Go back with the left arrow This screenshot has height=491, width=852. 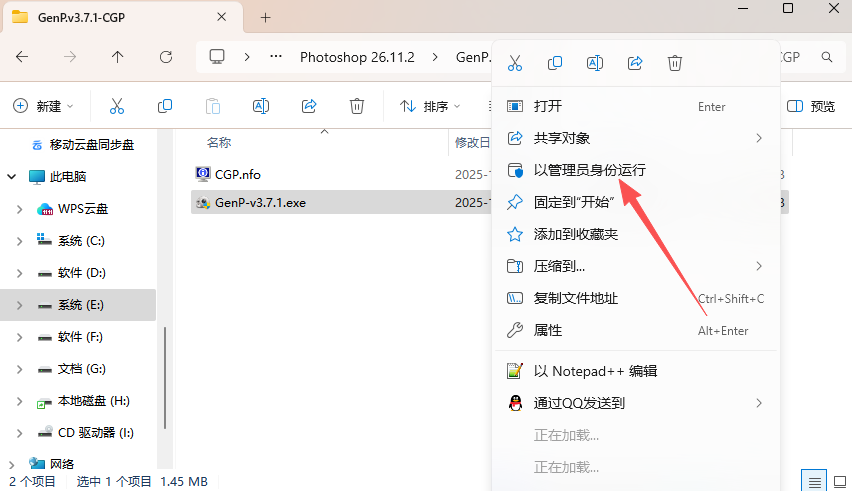coord(22,57)
